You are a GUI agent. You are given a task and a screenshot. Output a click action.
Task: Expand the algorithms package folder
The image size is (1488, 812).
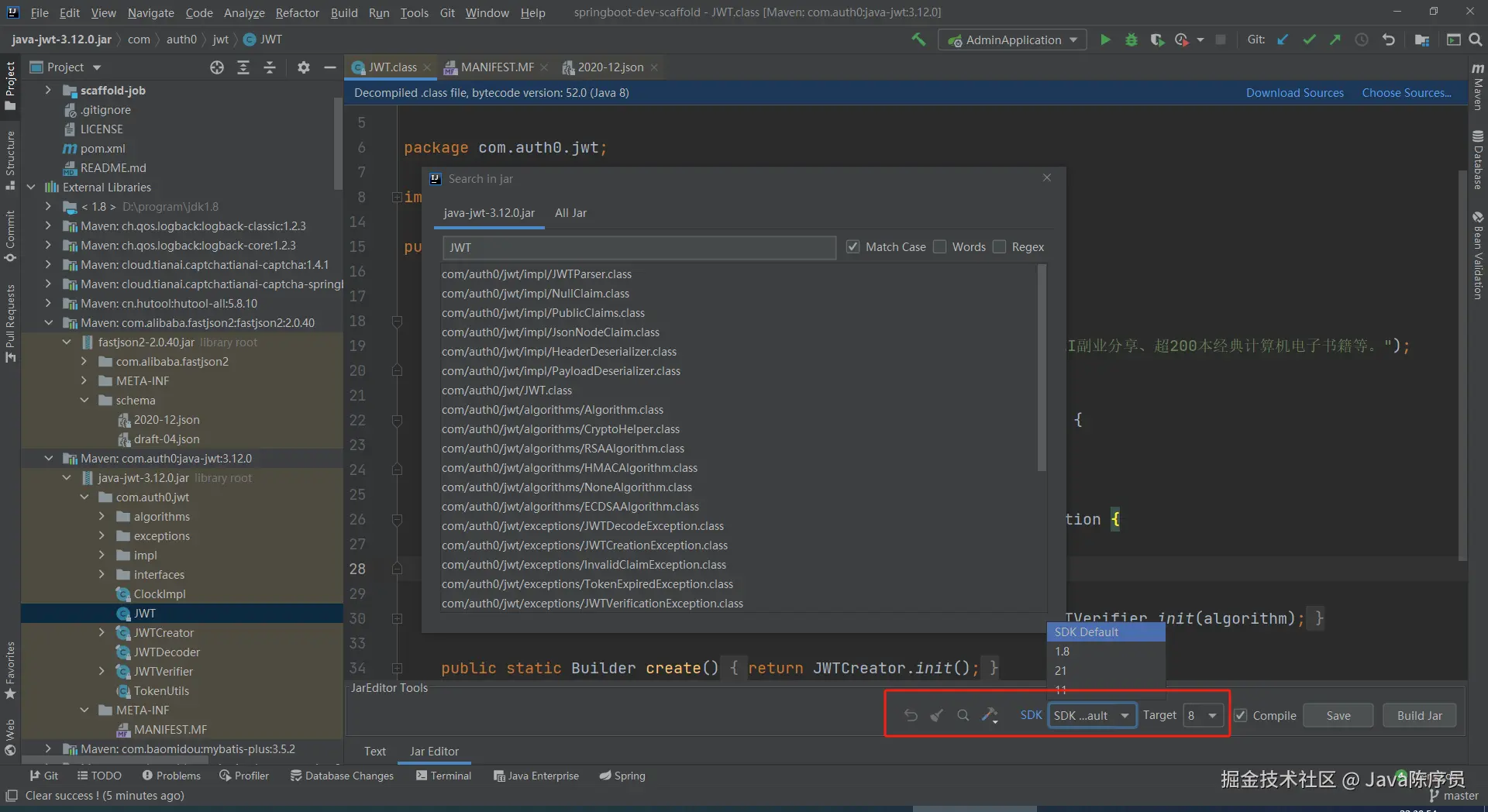click(x=102, y=517)
